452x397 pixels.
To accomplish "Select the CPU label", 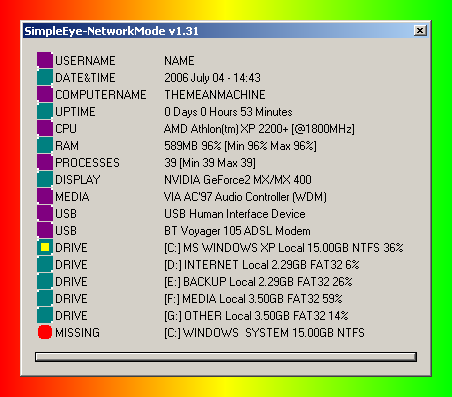I will coord(66,129).
